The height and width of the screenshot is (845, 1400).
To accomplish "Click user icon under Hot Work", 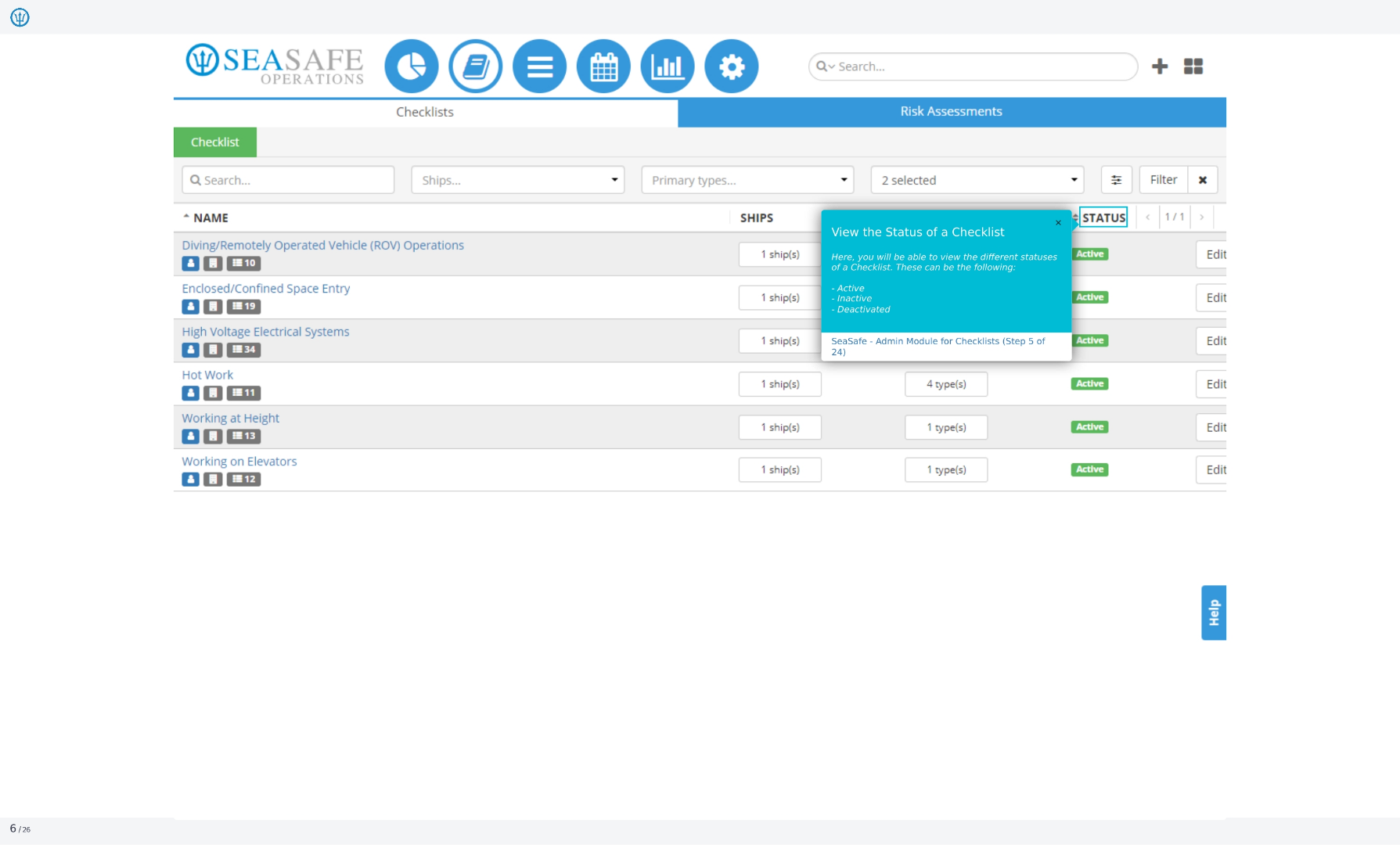I will [x=191, y=393].
